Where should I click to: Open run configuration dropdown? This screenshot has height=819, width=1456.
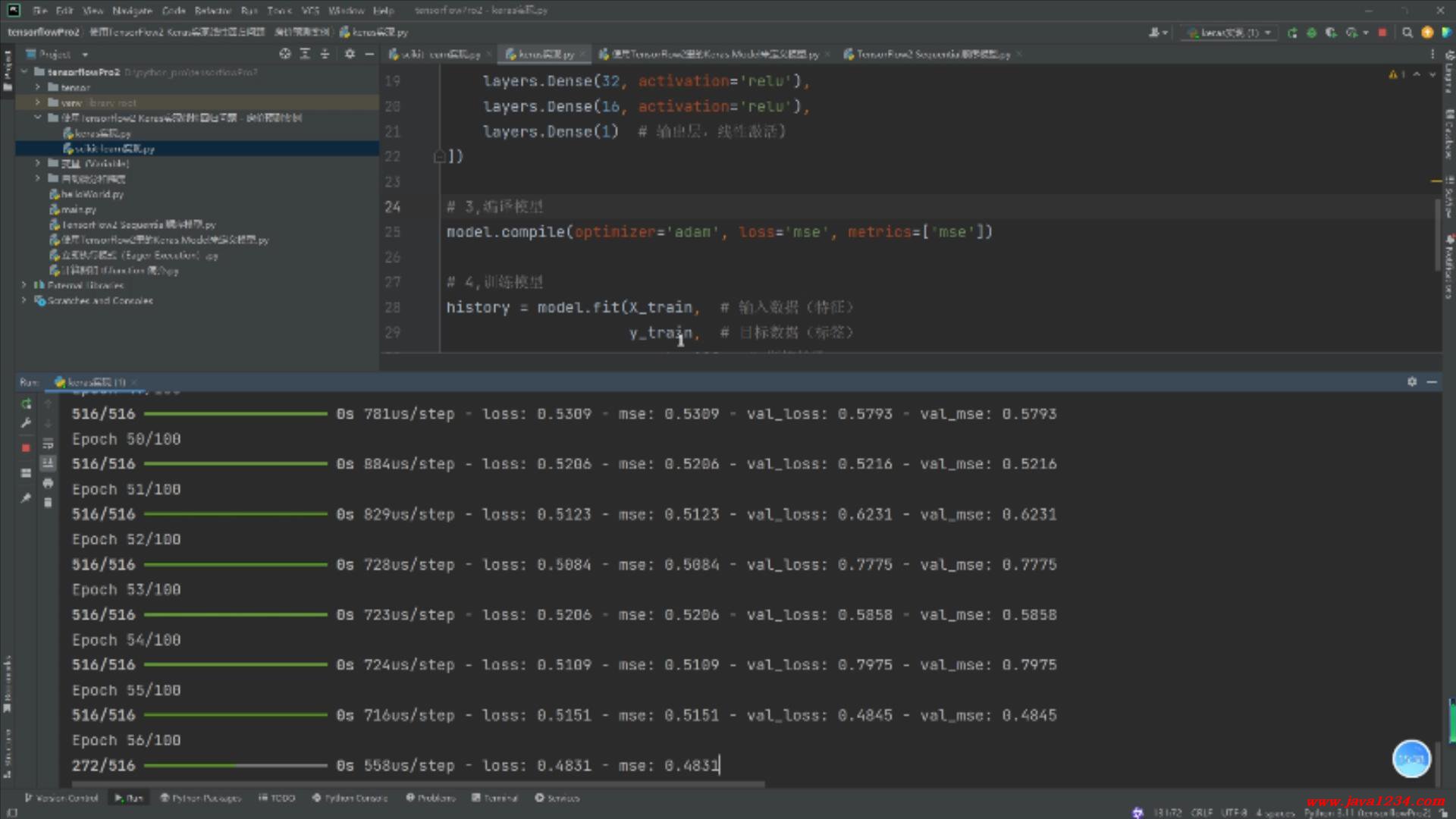[1229, 33]
